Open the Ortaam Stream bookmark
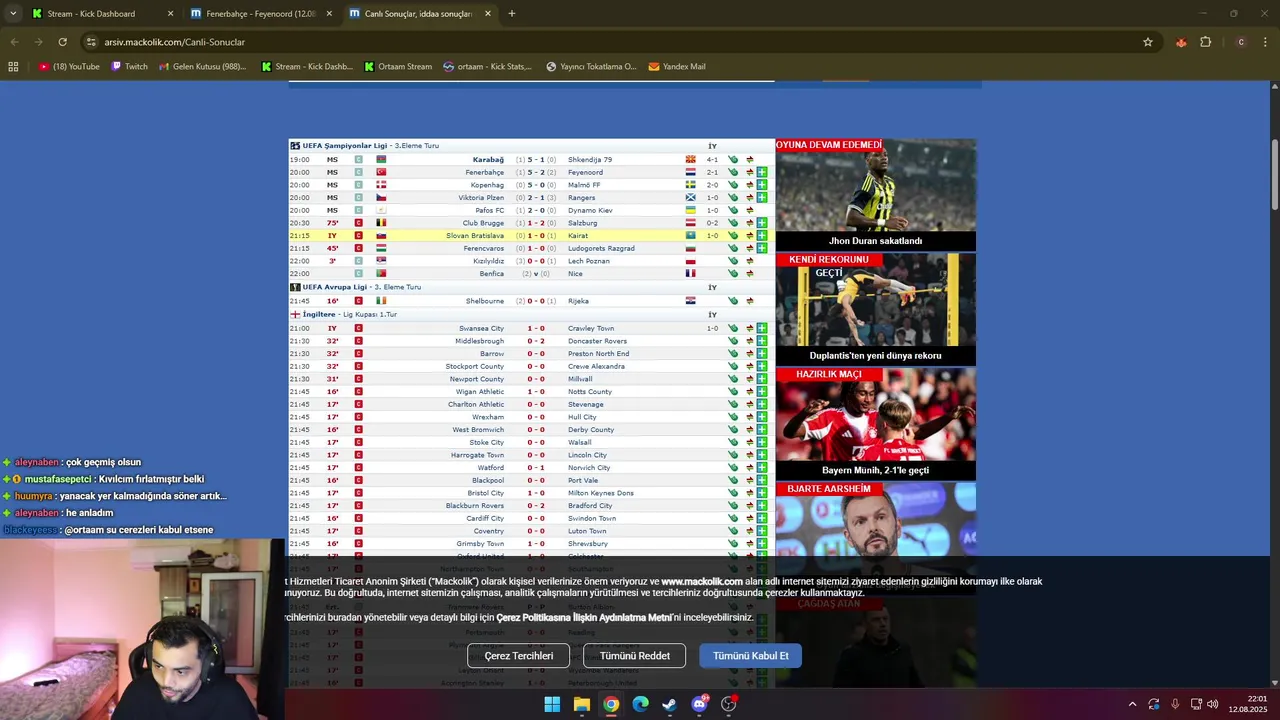Image resolution: width=1280 pixels, height=720 pixels. tap(398, 67)
